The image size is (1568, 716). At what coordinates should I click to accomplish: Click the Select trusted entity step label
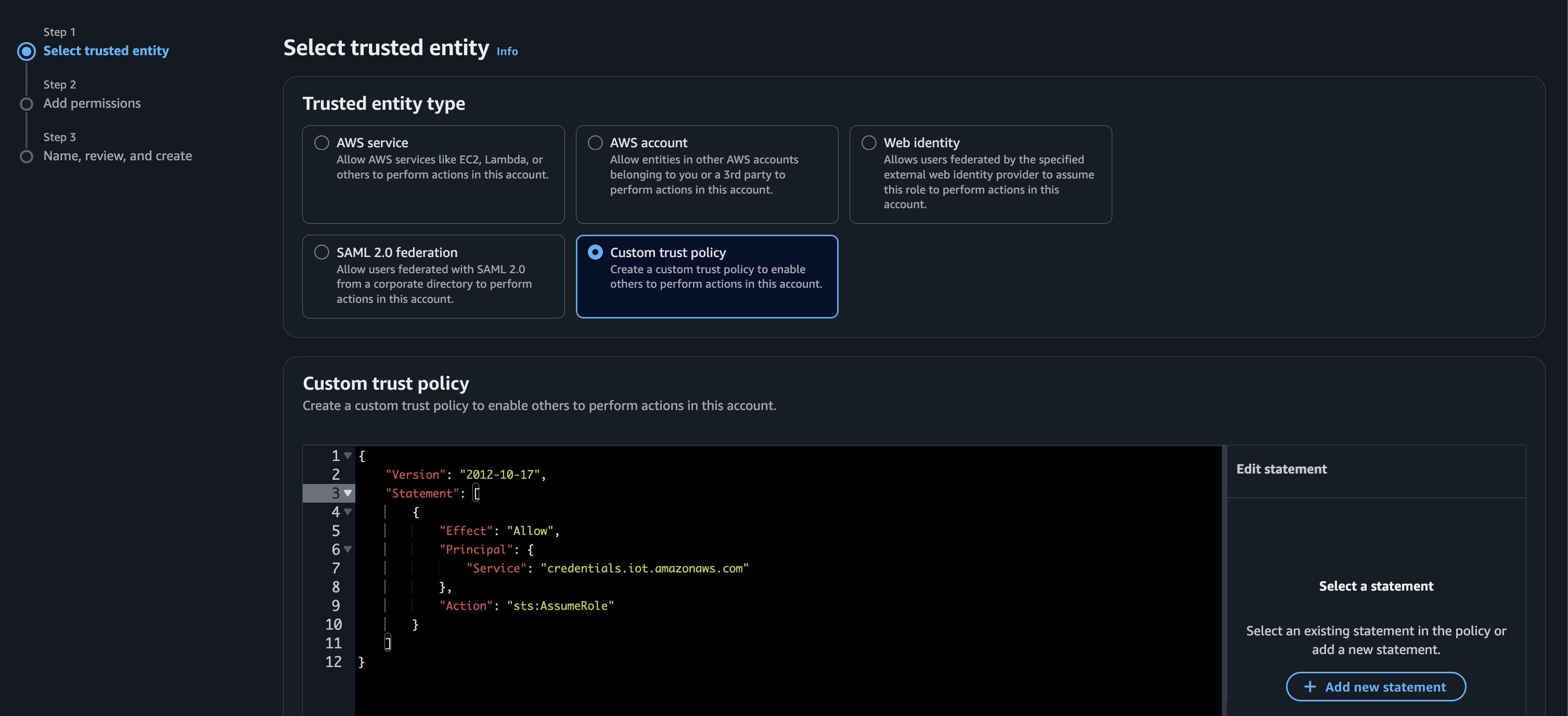tap(106, 51)
